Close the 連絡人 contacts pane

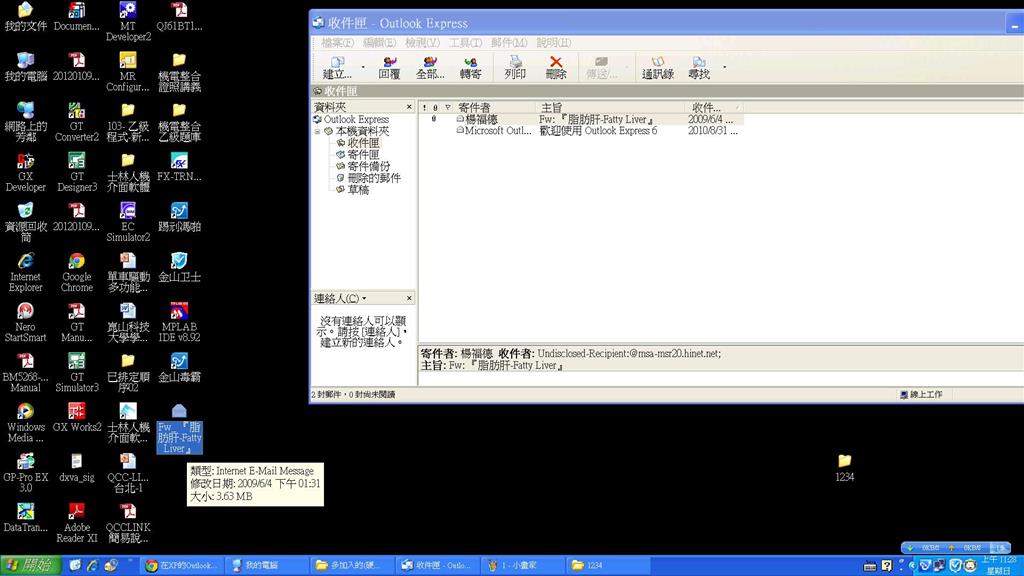(x=409, y=298)
